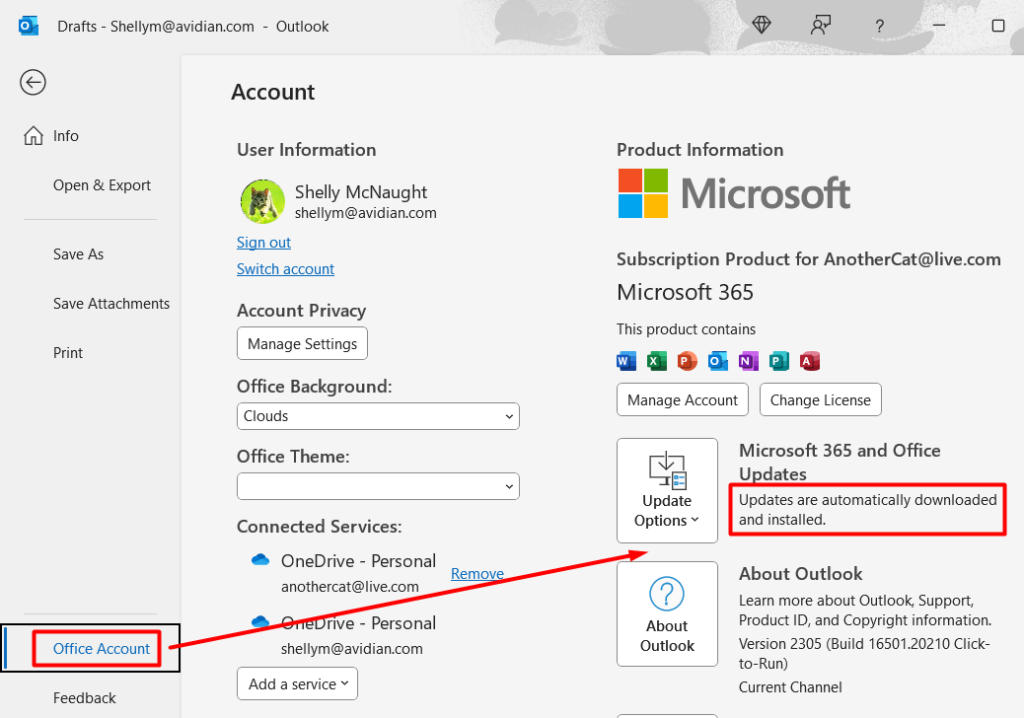Screen dimensions: 1024x718
Task: Click the back arrow to exit Account
Action: [x=33, y=82]
